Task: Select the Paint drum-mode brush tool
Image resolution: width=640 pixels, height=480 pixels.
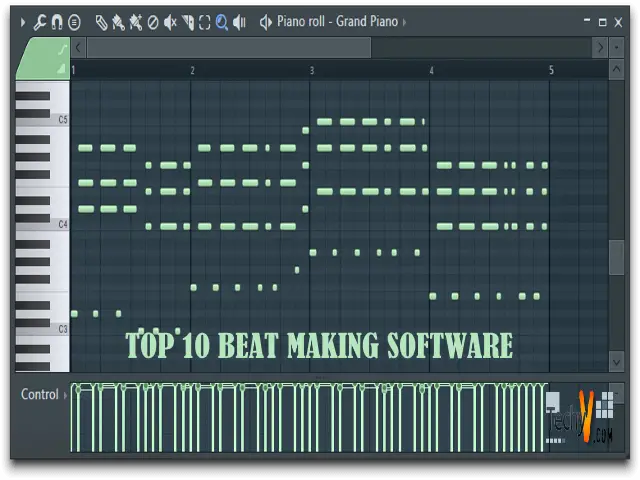Action: pyautogui.click(x=136, y=22)
